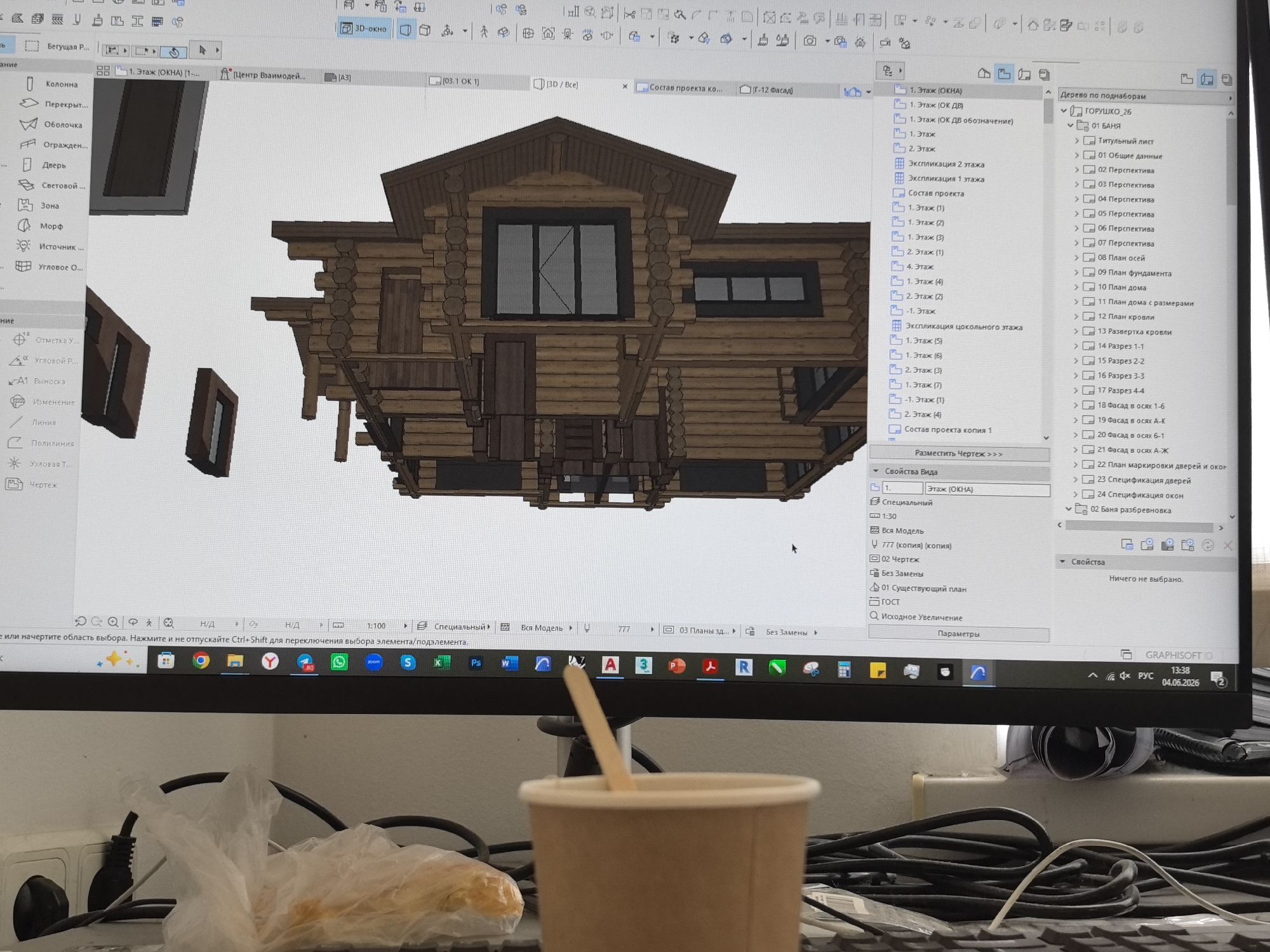This screenshot has height=952, width=1270.
Task: Select Экспликация 2 этажа in view list
Action: [946, 164]
